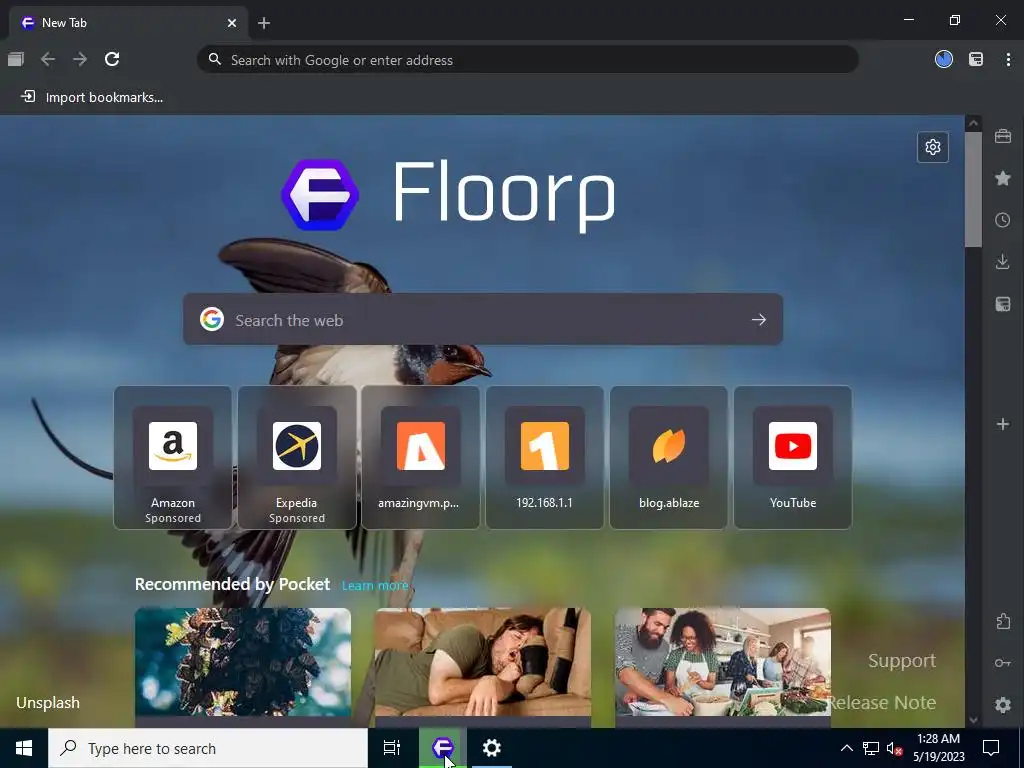
Task: Close the New Tab tab
Action: (x=232, y=23)
